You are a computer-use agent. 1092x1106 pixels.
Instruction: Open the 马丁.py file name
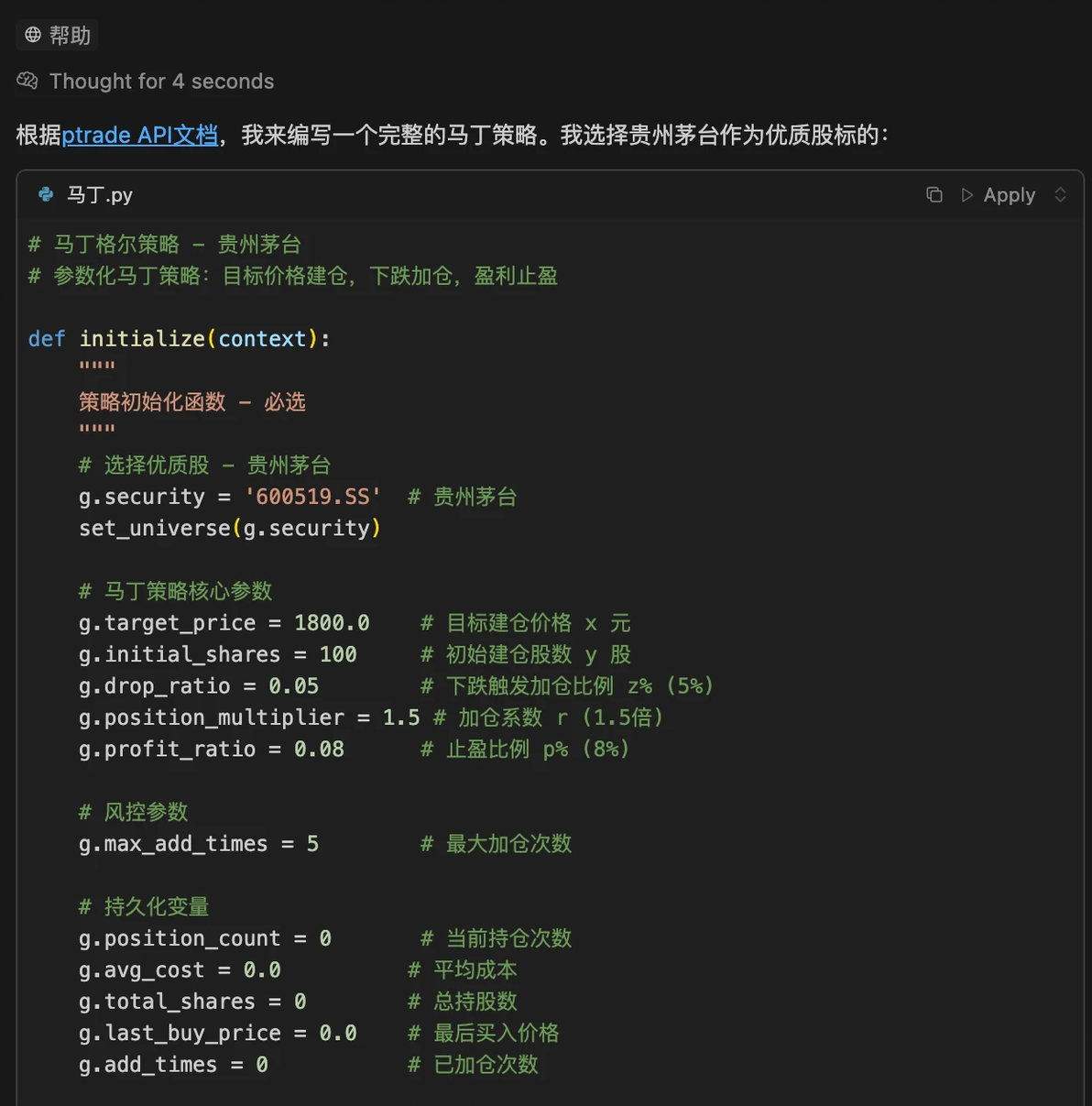pyautogui.click(x=100, y=194)
